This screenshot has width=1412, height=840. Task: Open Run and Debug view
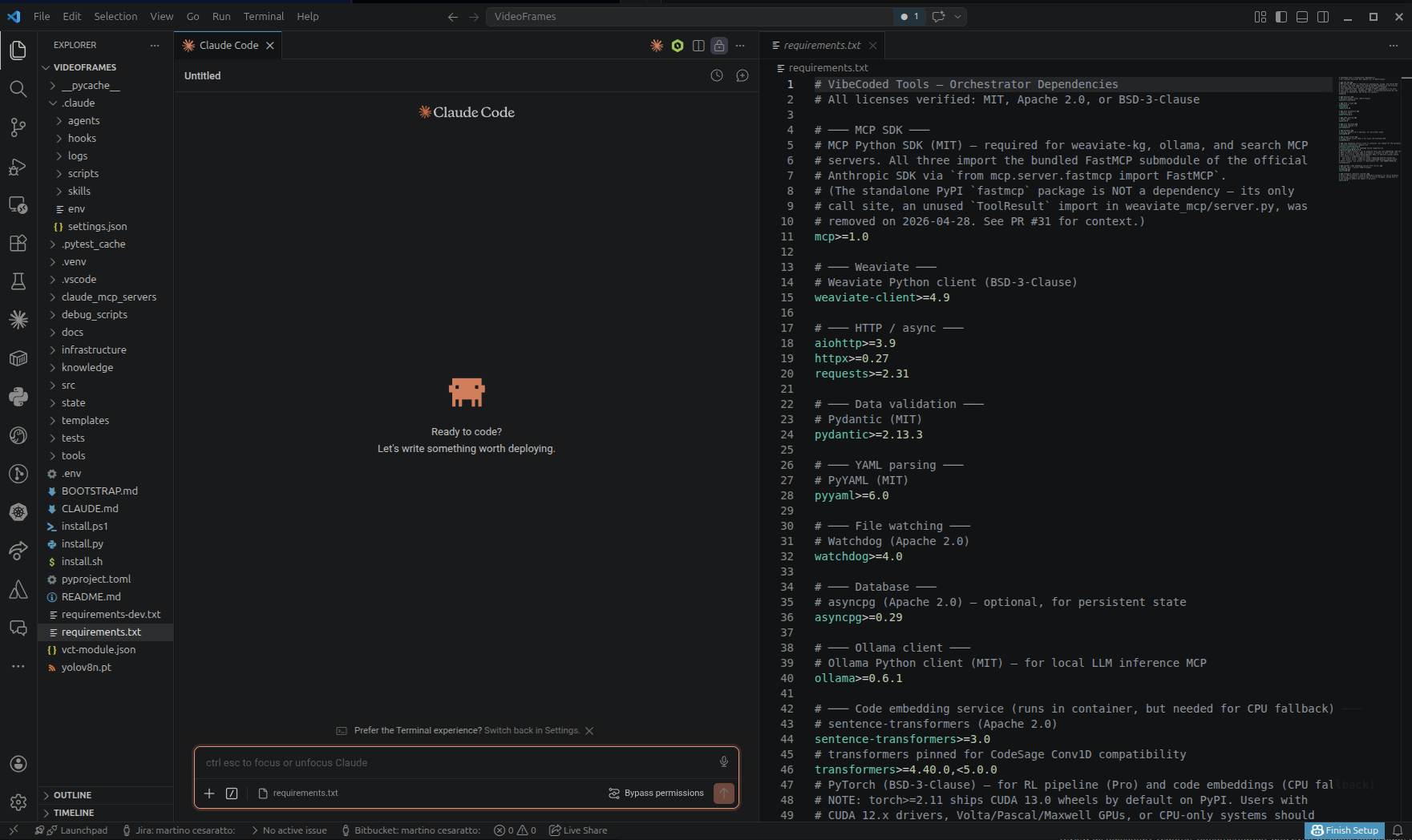18,166
